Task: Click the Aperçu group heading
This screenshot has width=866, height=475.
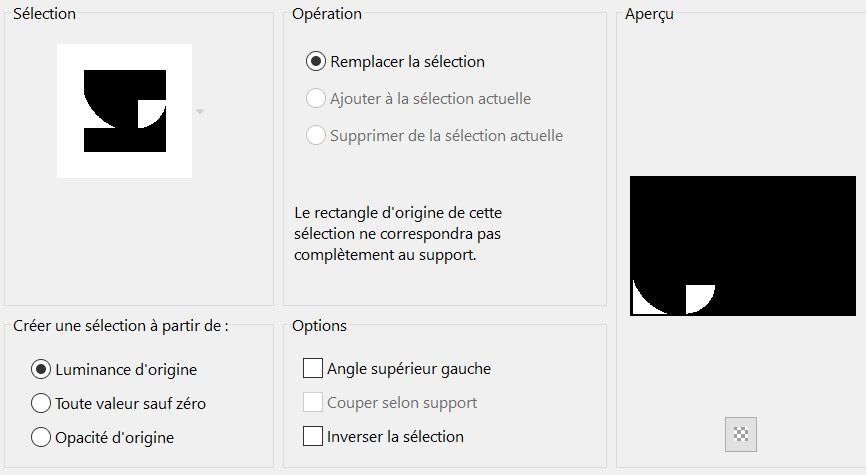Action: [648, 15]
